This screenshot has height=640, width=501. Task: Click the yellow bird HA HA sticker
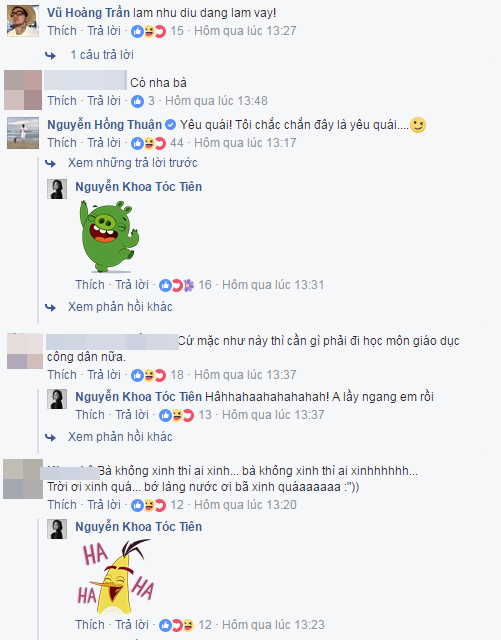[116, 577]
